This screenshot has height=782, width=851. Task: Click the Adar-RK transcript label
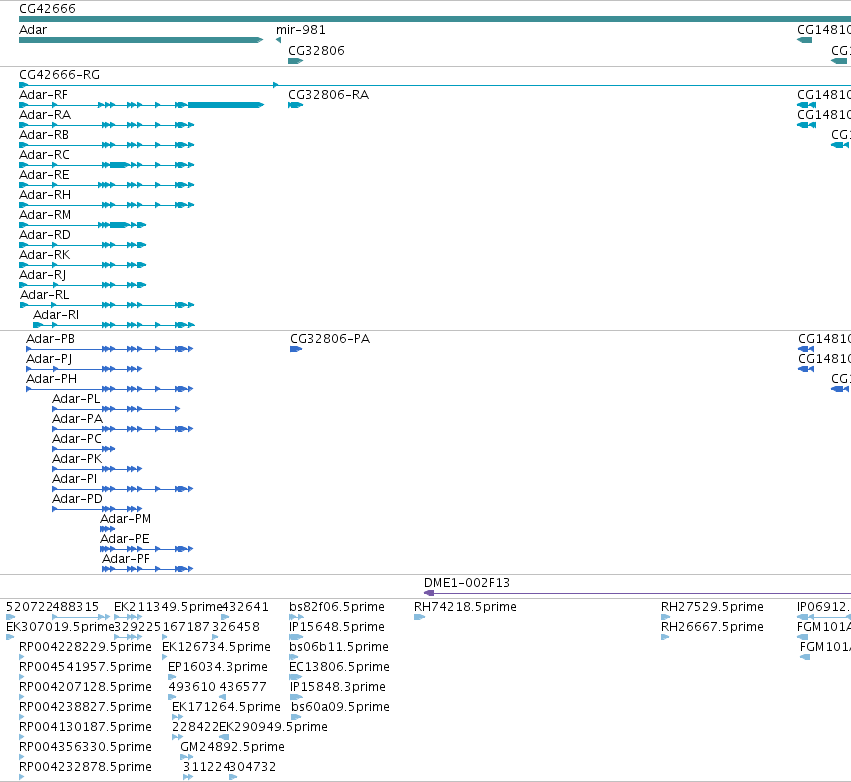pos(45,255)
